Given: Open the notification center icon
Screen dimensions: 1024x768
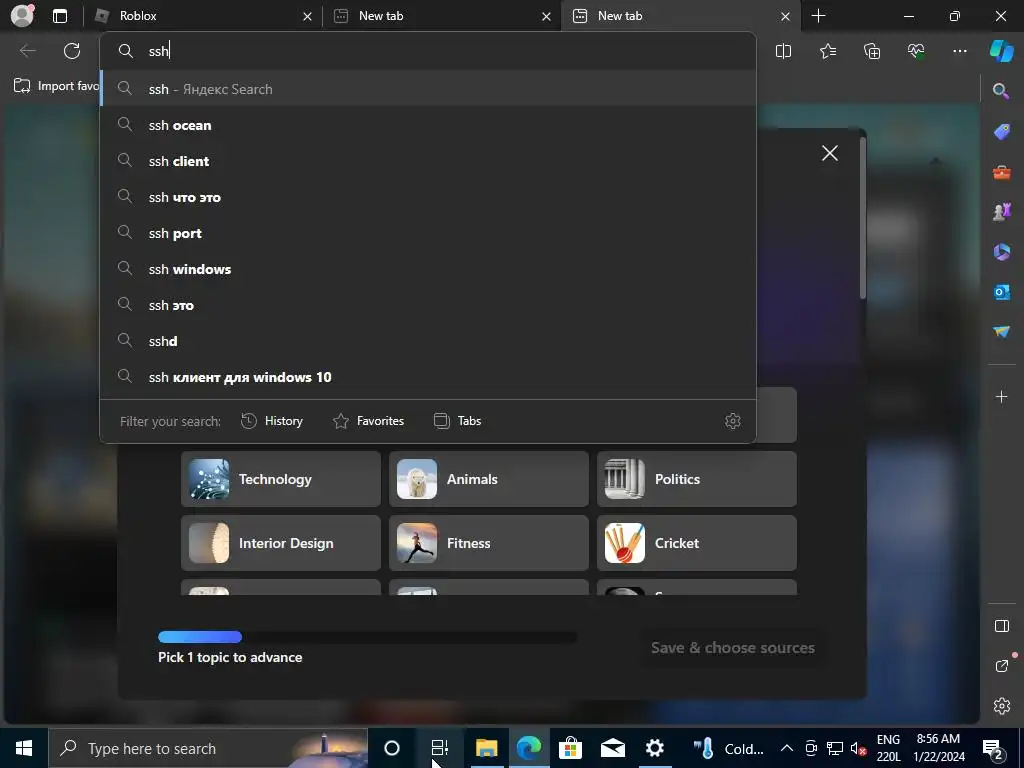Looking at the screenshot, I should tap(993, 748).
